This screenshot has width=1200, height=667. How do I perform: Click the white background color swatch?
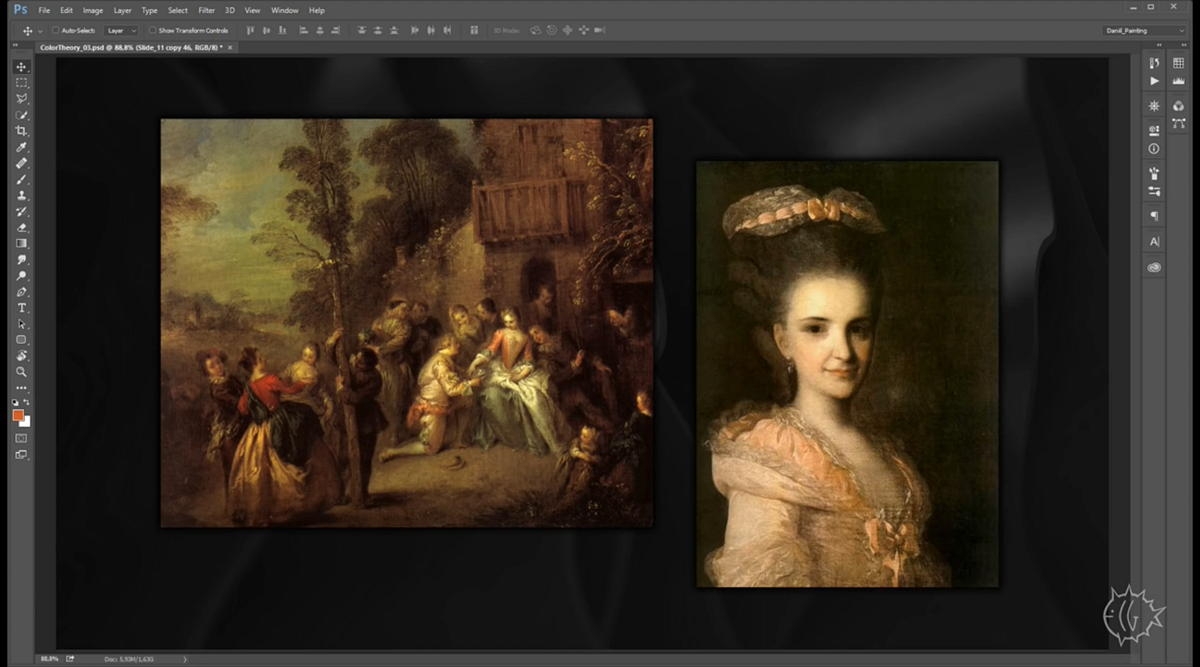[x=26, y=422]
